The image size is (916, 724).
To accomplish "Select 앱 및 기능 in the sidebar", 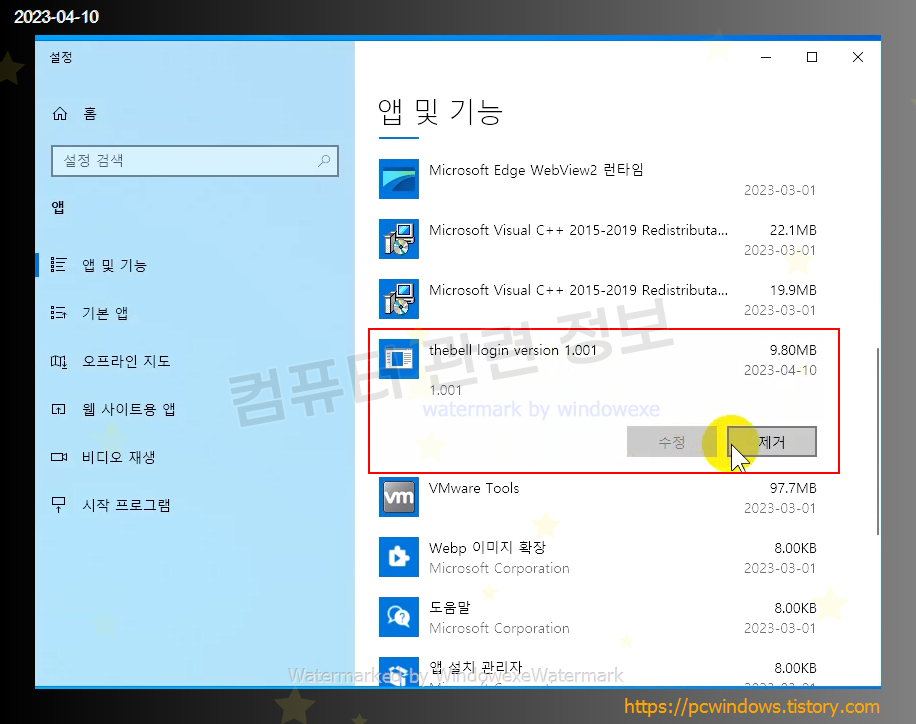I will point(195,265).
